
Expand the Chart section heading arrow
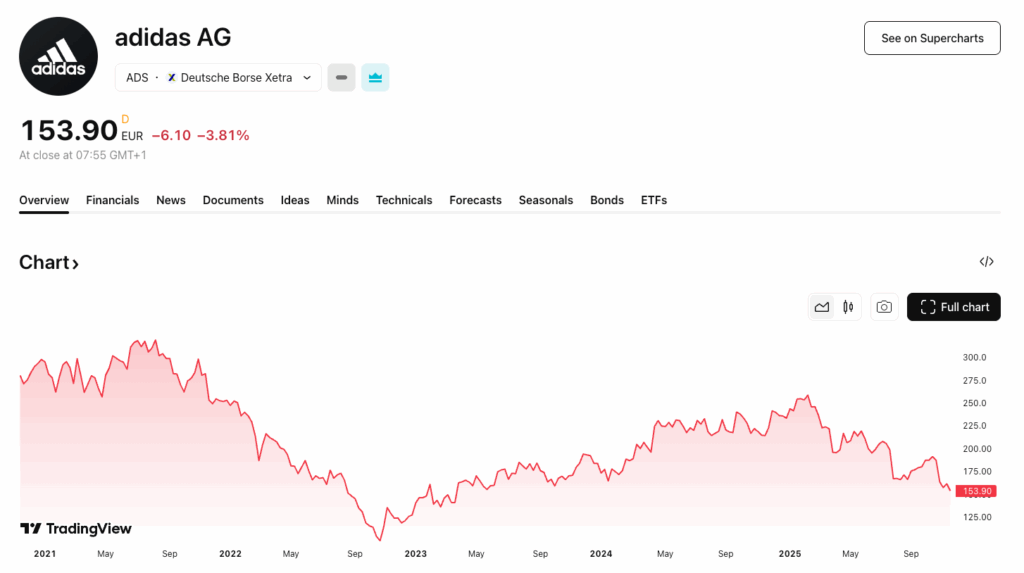coord(75,264)
